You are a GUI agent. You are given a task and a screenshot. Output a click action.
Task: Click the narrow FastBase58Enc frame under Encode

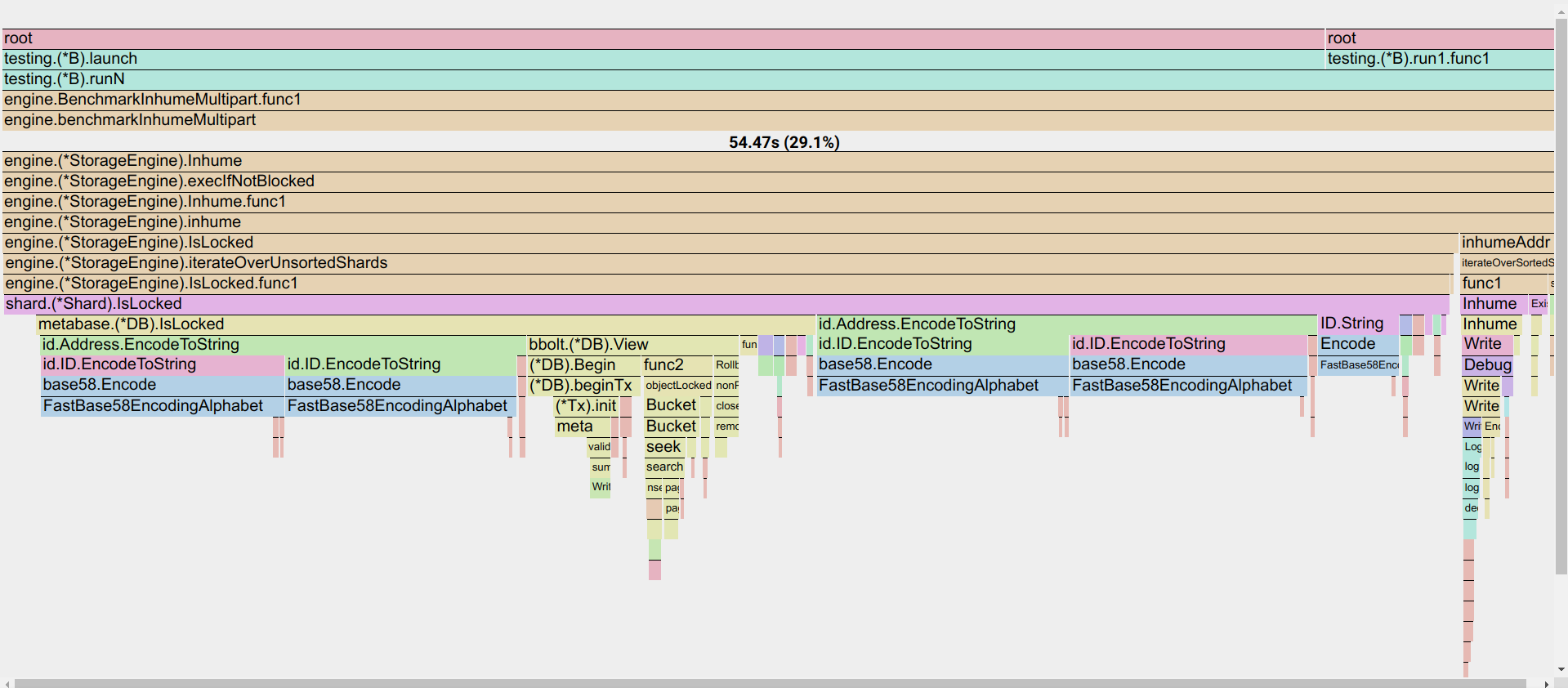(x=1358, y=365)
